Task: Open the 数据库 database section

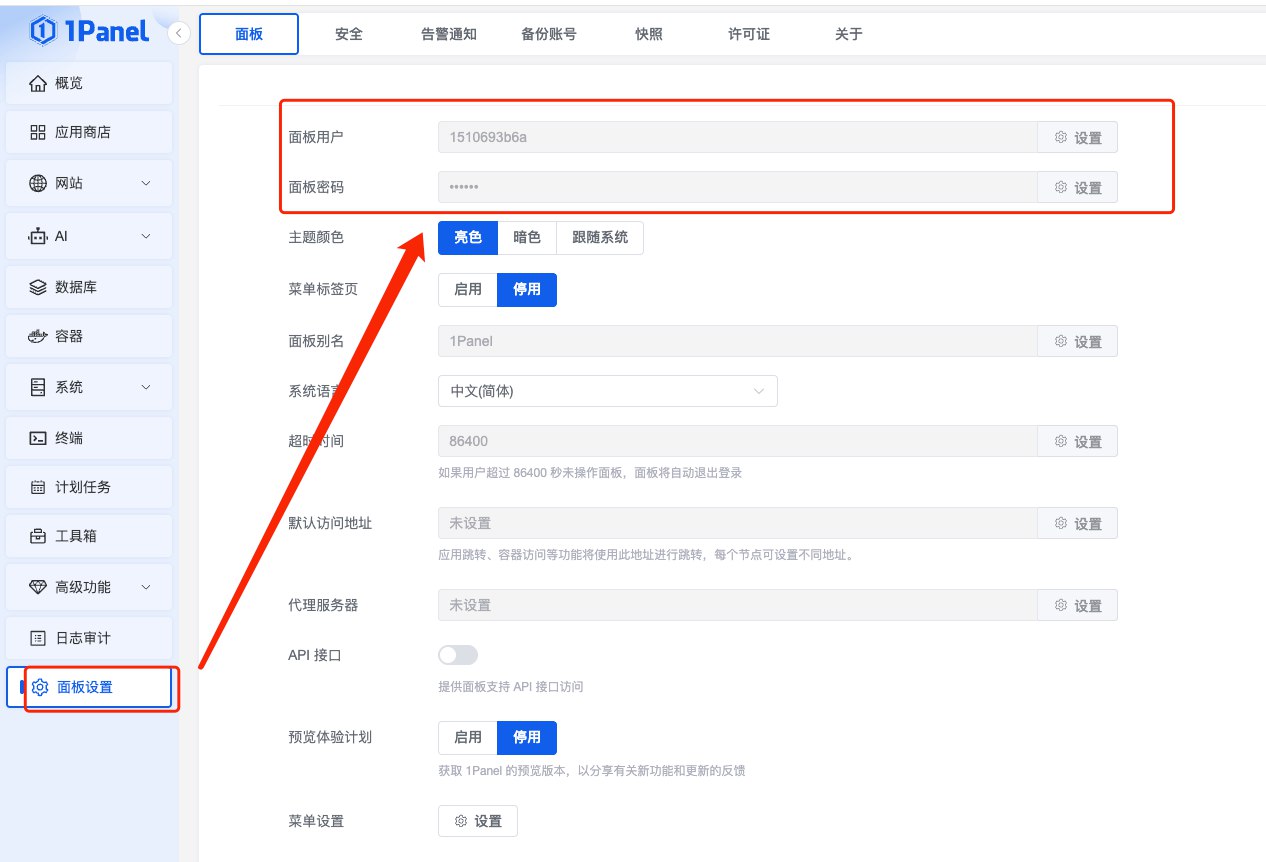Action: [x=88, y=287]
